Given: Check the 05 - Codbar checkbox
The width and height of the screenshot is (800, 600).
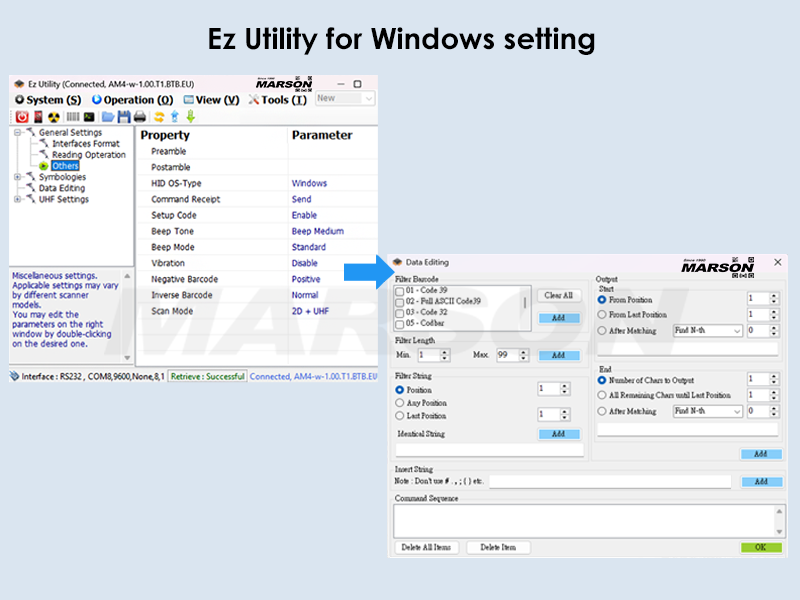Looking at the screenshot, I should [400, 324].
